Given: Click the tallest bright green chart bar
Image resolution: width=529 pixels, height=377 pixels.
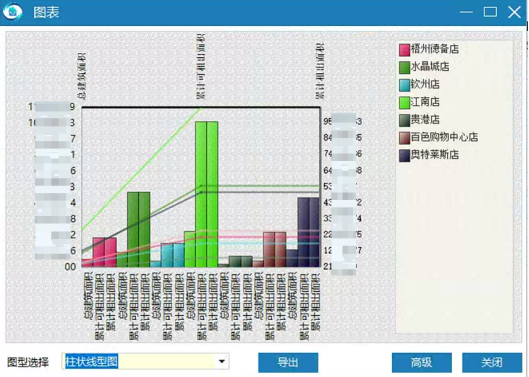Looking at the screenshot, I should (206, 194).
